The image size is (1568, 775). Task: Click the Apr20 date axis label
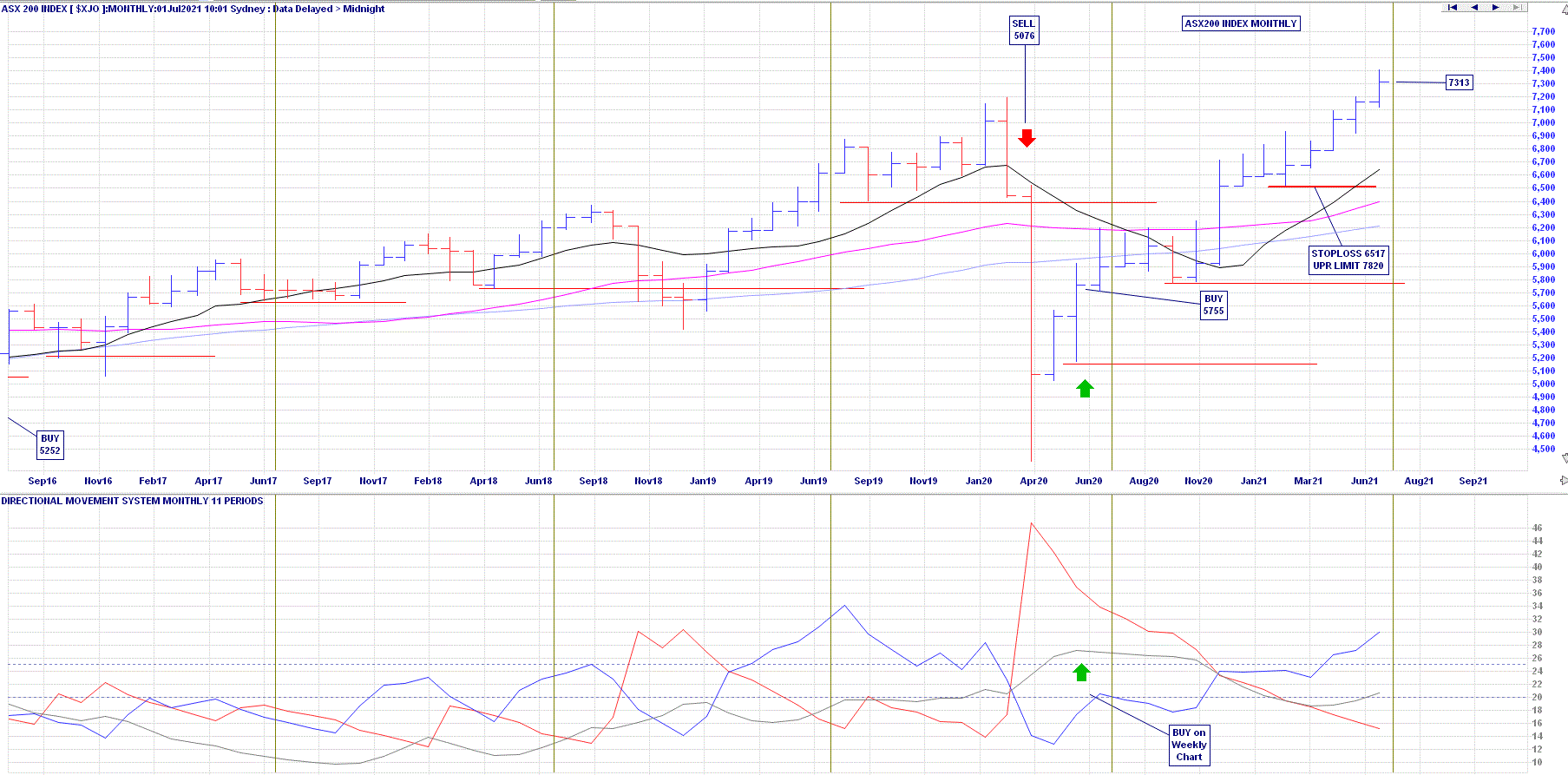tap(1034, 481)
